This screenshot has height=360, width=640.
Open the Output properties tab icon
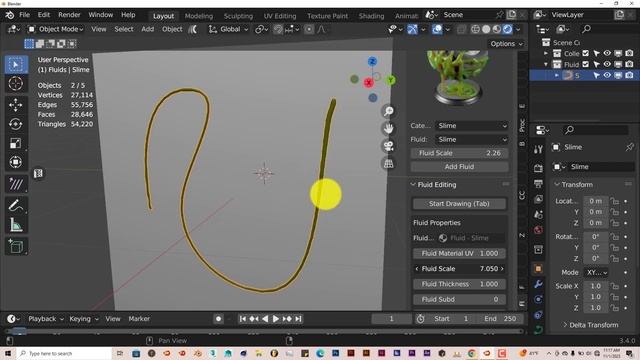(x=538, y=184)
